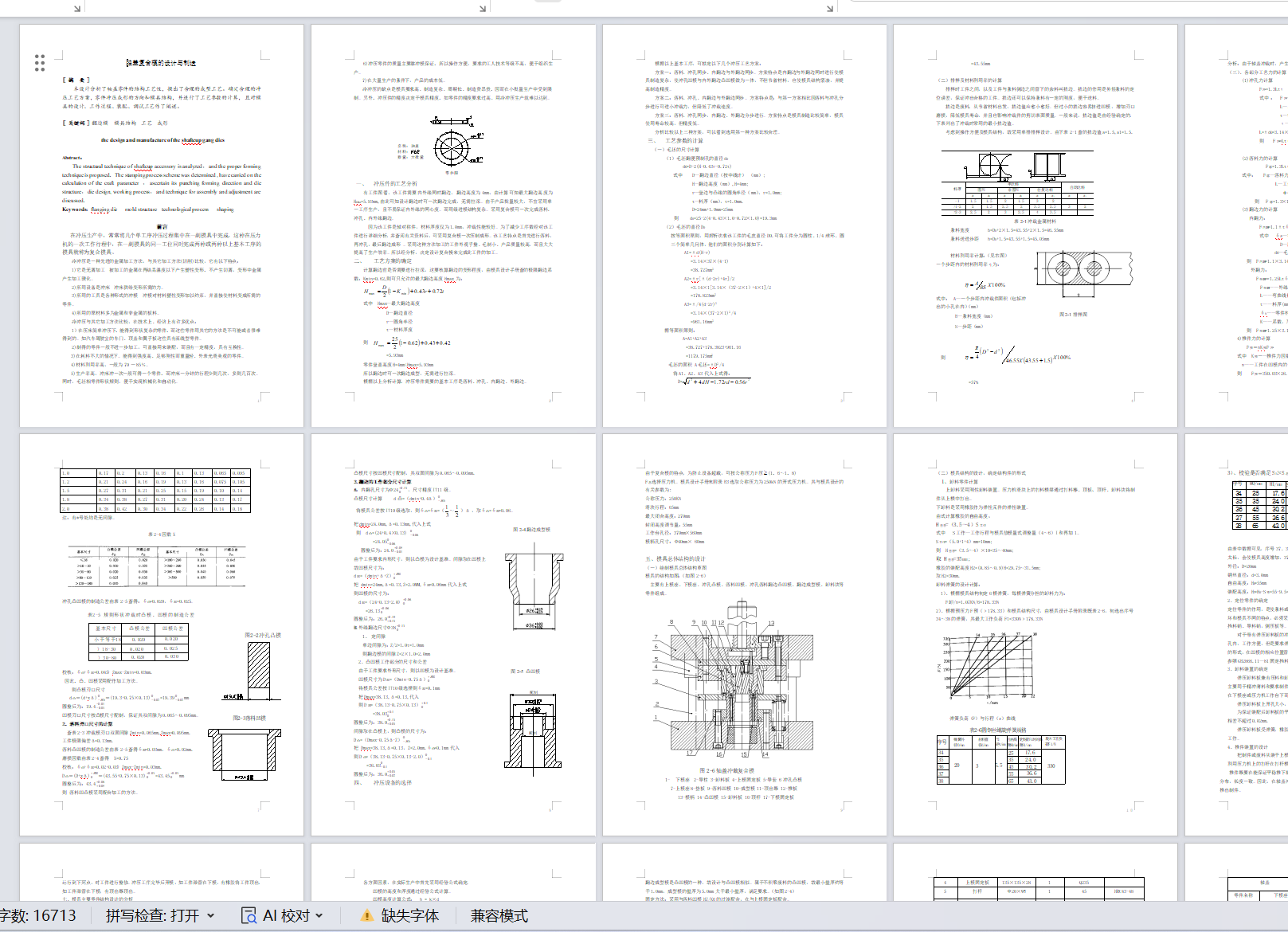Select the hatched punch drawing 图2-2
Viewport: 1288px width, 932px height.
258,670
